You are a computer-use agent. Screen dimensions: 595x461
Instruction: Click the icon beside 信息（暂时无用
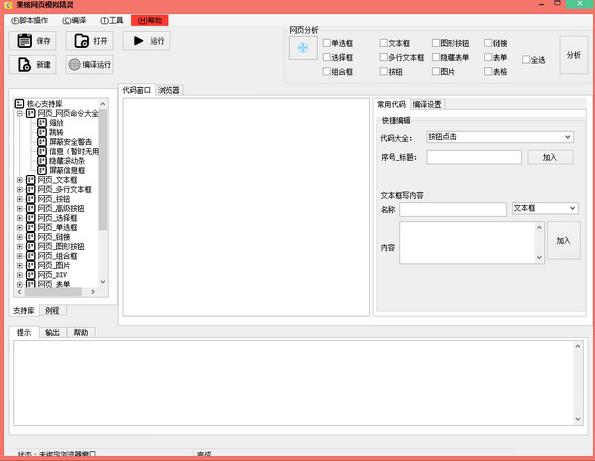pos(42,151)
